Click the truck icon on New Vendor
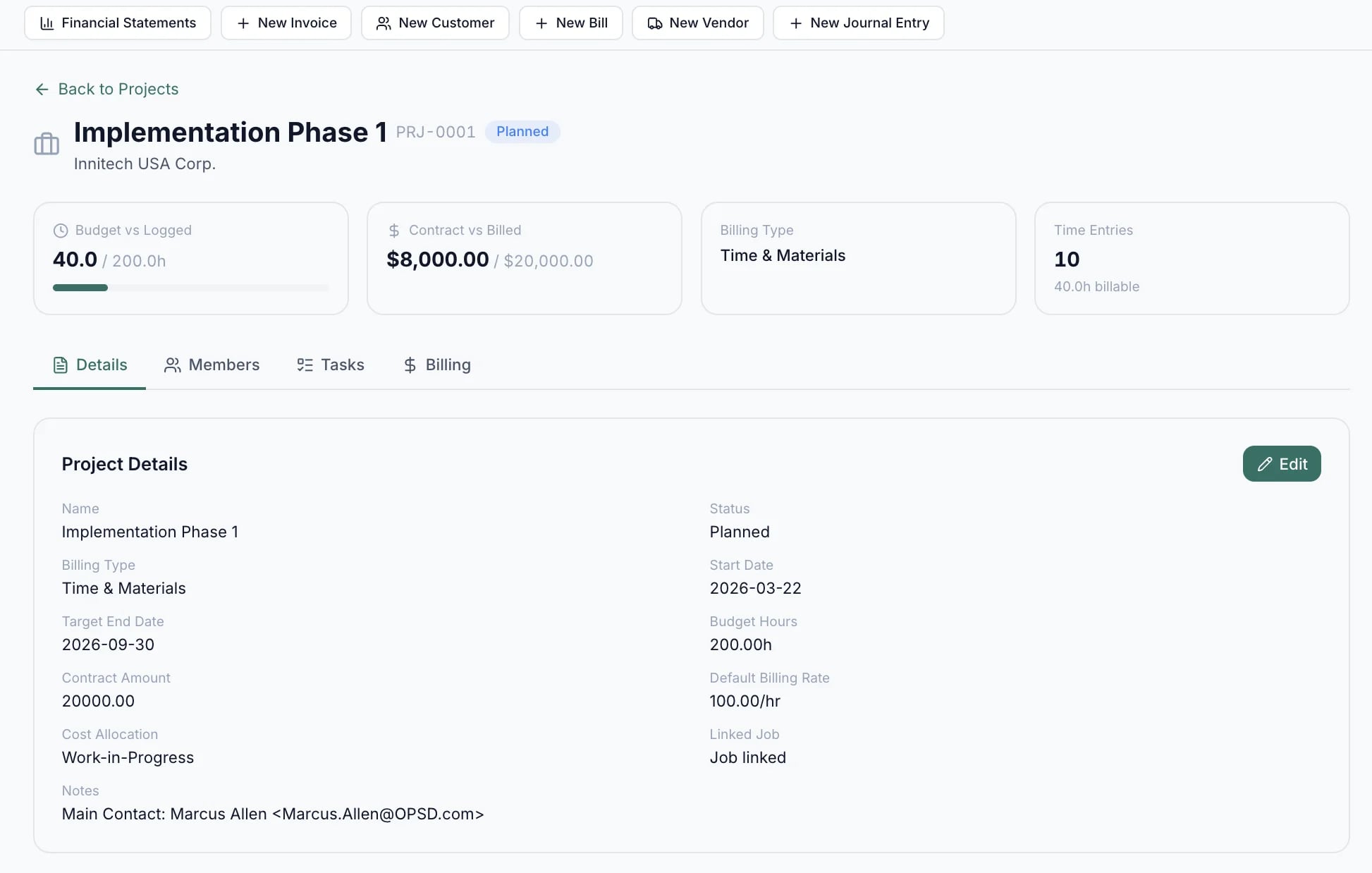Image resolution: width=1372 pixels, height=873 pixels. pyautogui.click(x=654, y=23)
